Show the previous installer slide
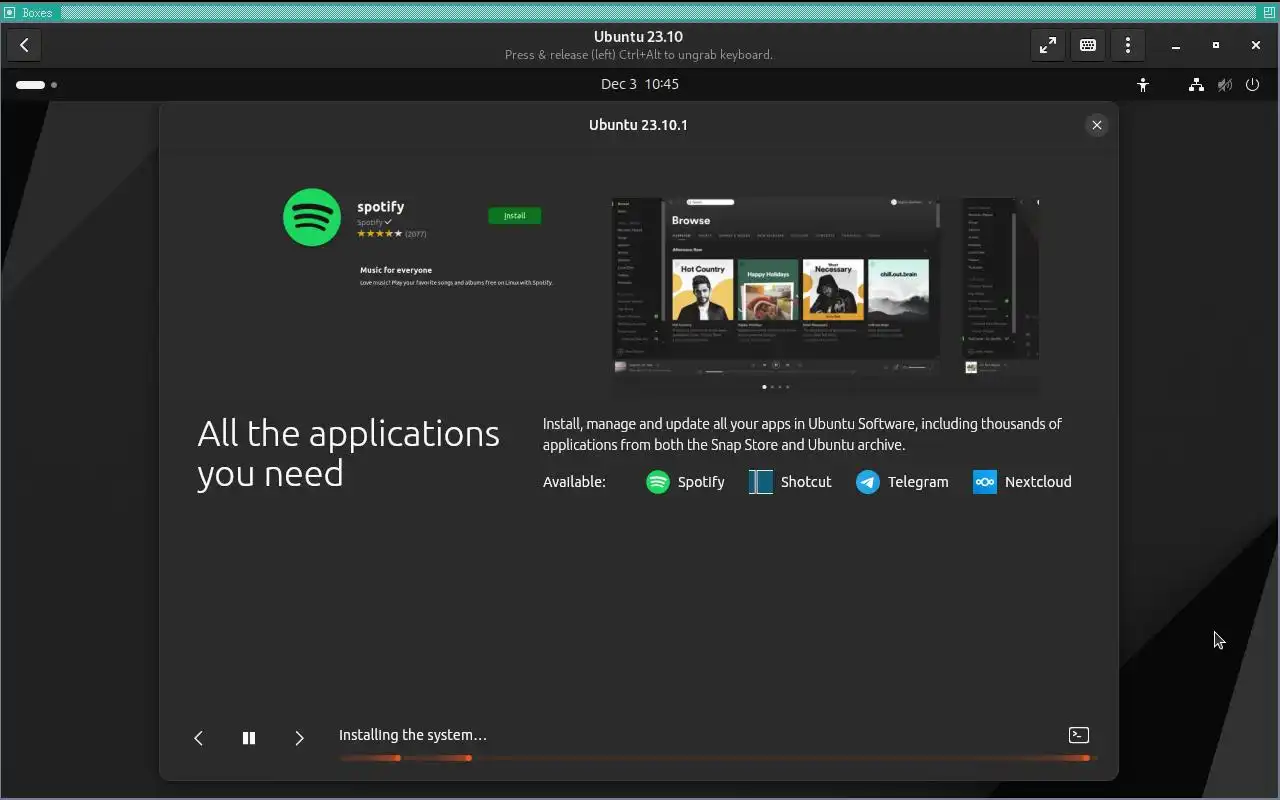Image resolution: width=1280 pixels, height=800 pixels. click(x=198, y=738)
